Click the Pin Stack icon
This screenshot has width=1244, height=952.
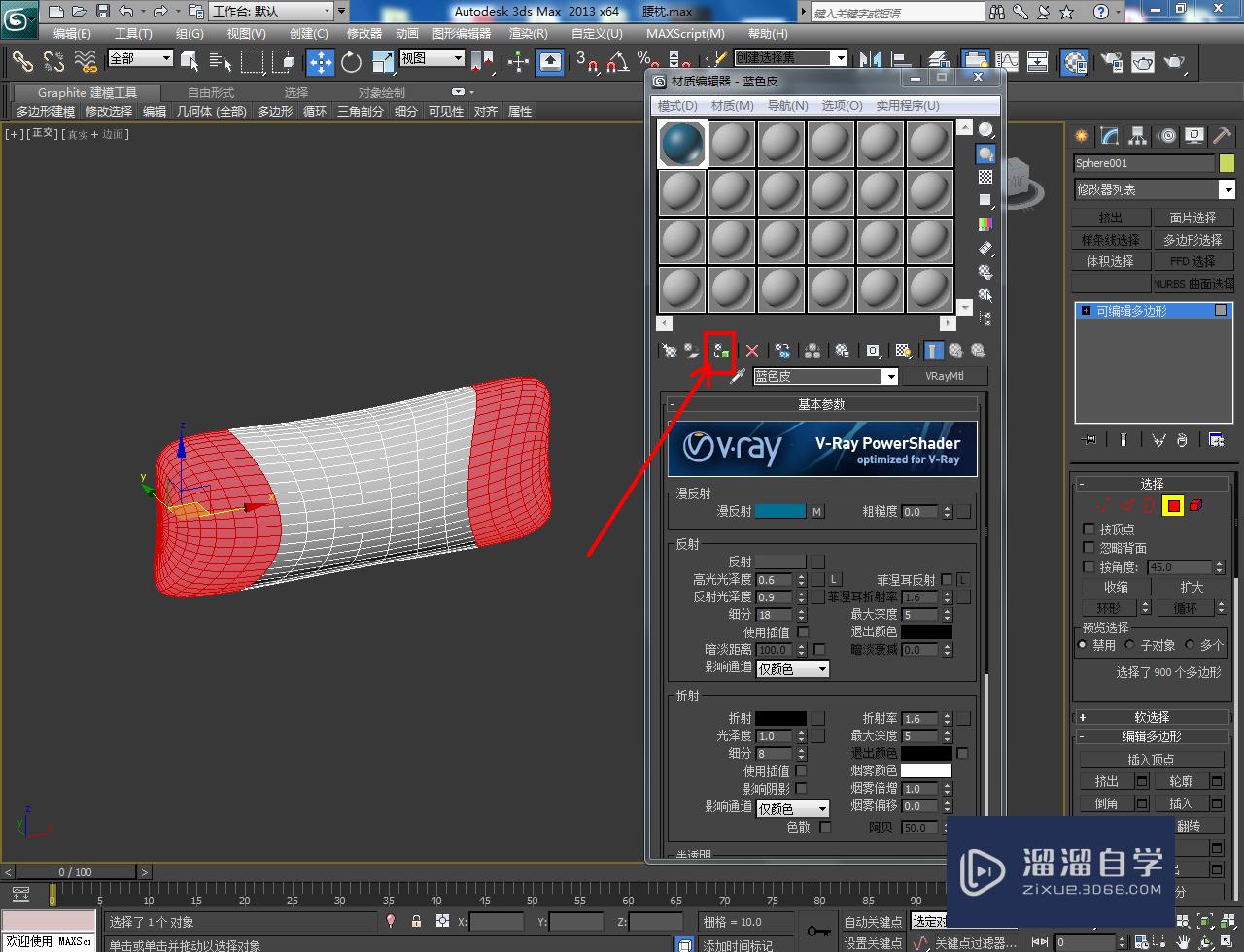pyautogui.click(x=1089, y=440)
